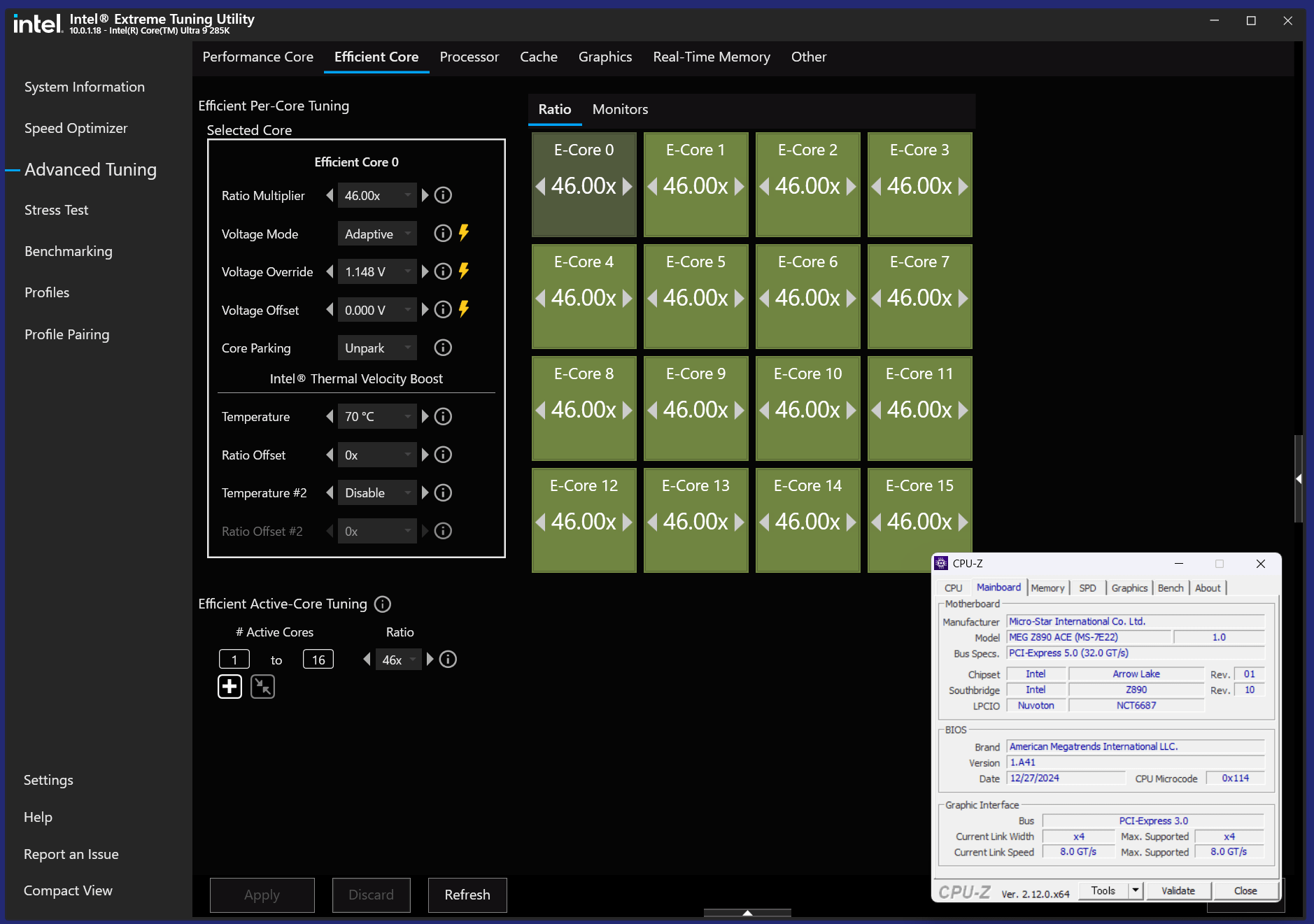Open Speed Optimizer in sidebar
Screen dimensions: 1314x924
pos(76,128)
